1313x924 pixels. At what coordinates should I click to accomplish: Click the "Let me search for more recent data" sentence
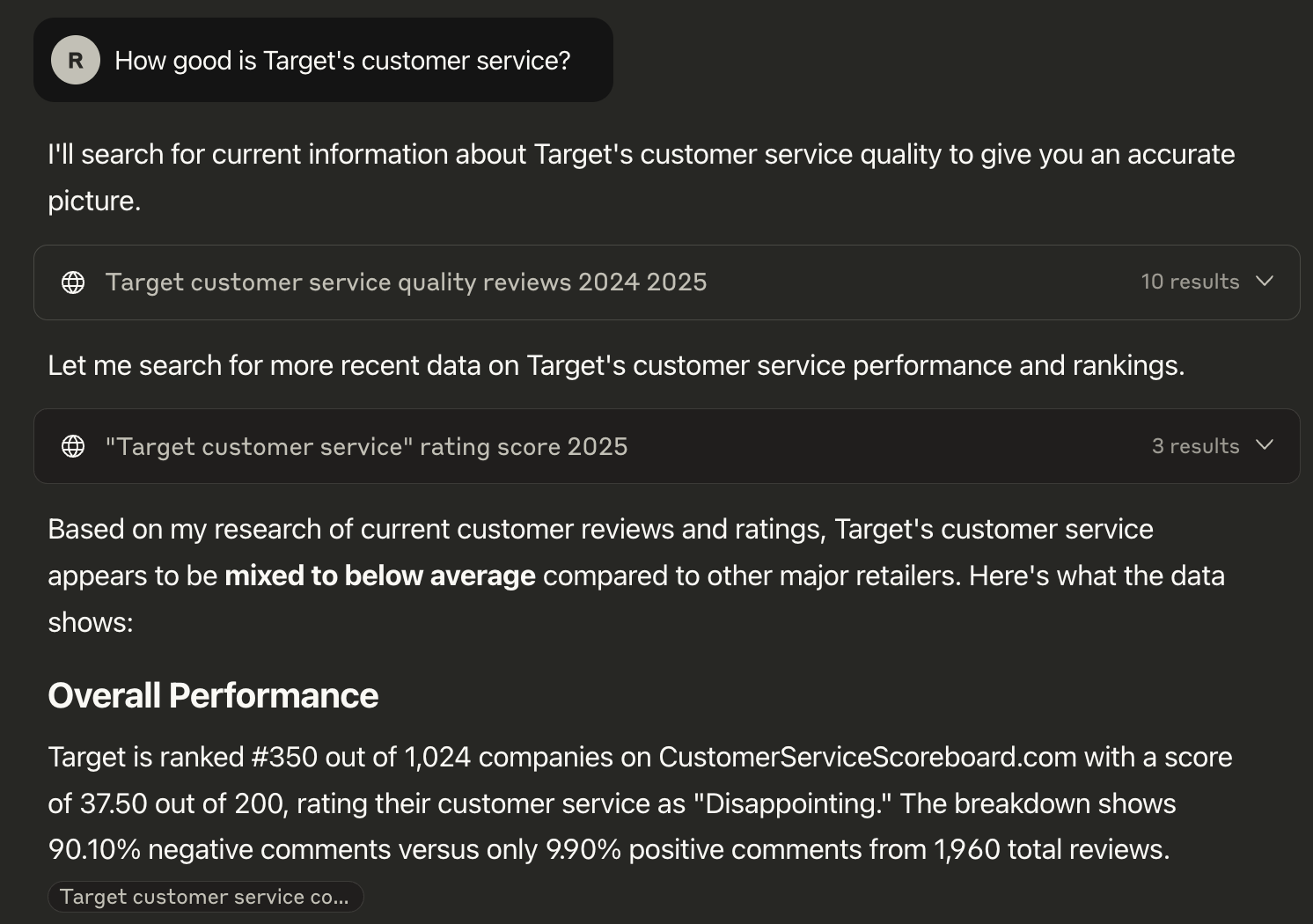pos(616,365)
